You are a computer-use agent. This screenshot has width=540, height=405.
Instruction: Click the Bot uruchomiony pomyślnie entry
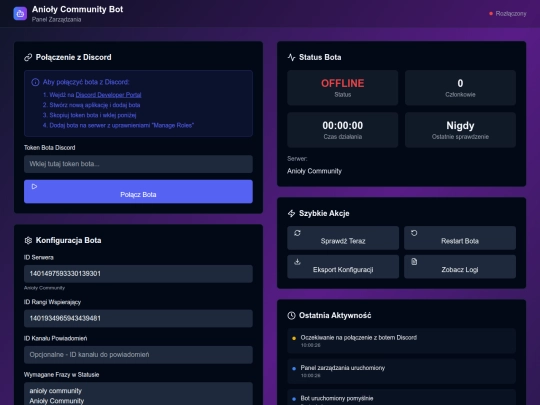[x=402, y=397]
